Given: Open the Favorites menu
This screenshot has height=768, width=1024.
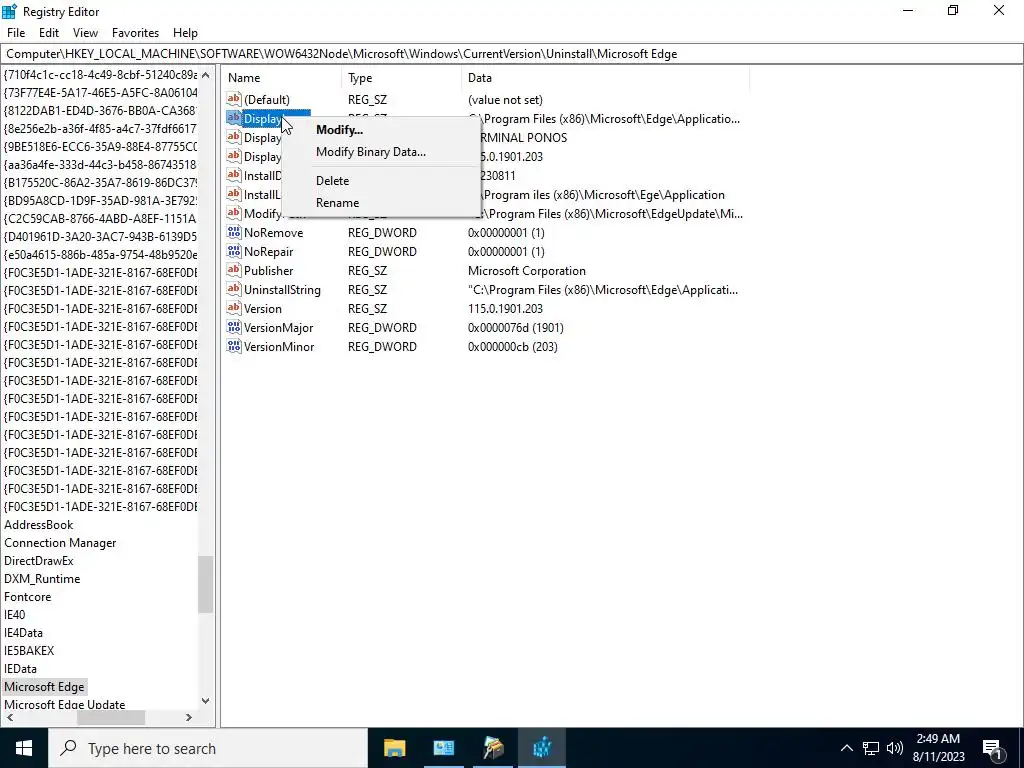Looking at the screenshot, I should (x=135, y=33).
